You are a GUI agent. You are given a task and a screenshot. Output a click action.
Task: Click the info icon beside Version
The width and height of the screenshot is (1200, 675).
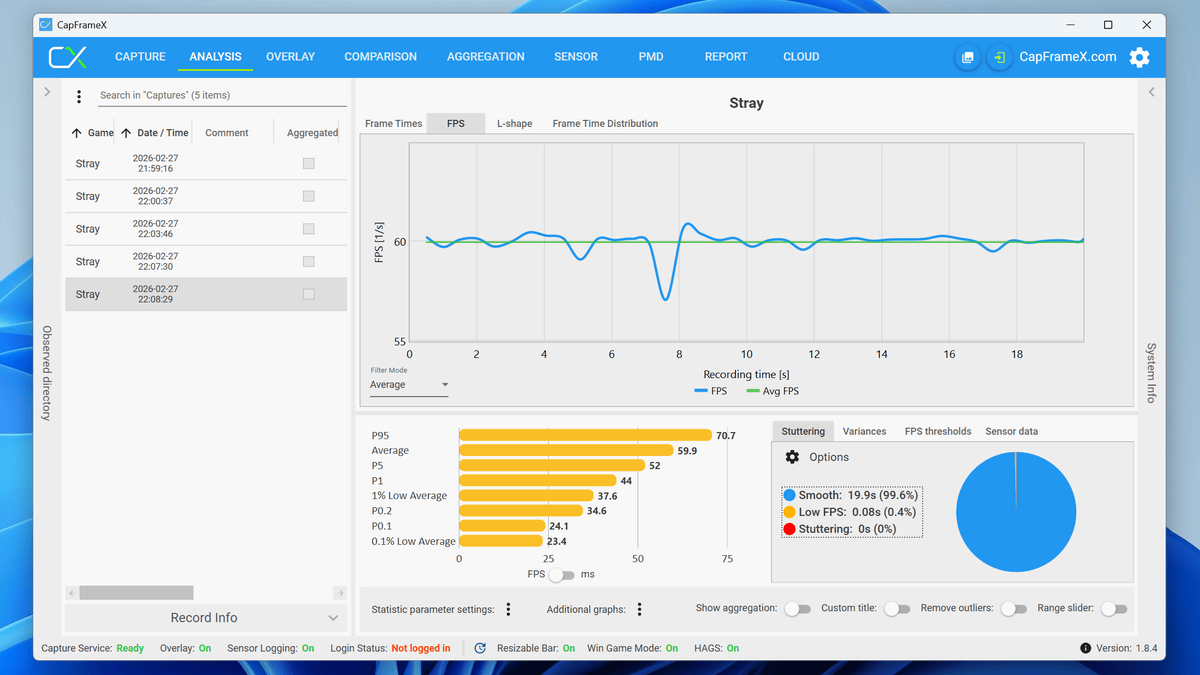(x=1085, y=648)
